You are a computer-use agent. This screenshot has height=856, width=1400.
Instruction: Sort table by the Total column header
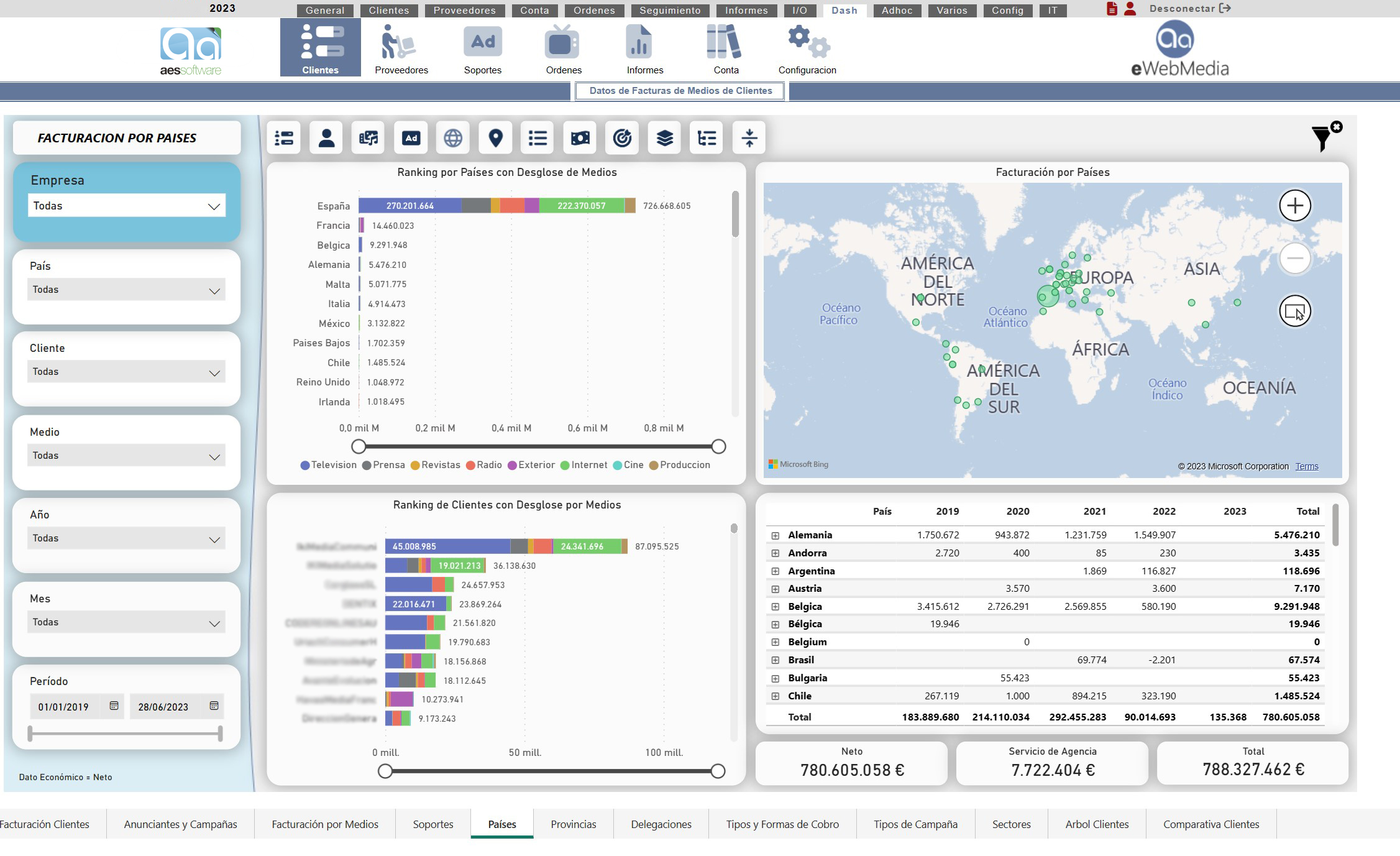coord(1307,512)
